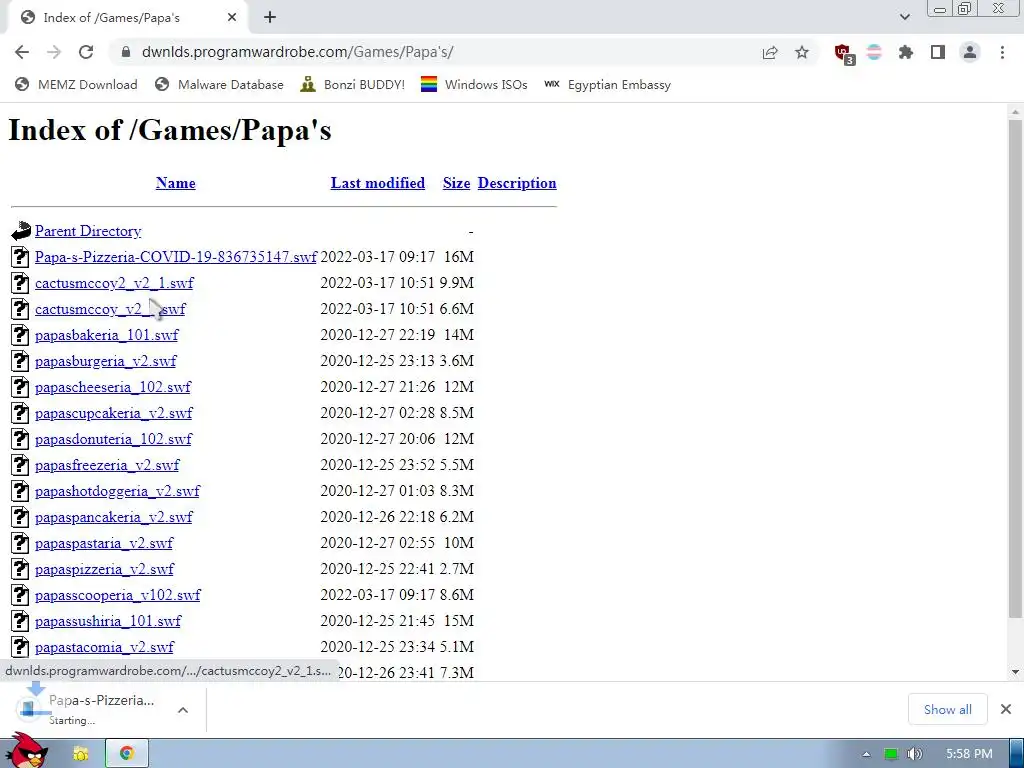Click the striped flag extension icon
Viewport: 1024px width, 768px height.
874,52
